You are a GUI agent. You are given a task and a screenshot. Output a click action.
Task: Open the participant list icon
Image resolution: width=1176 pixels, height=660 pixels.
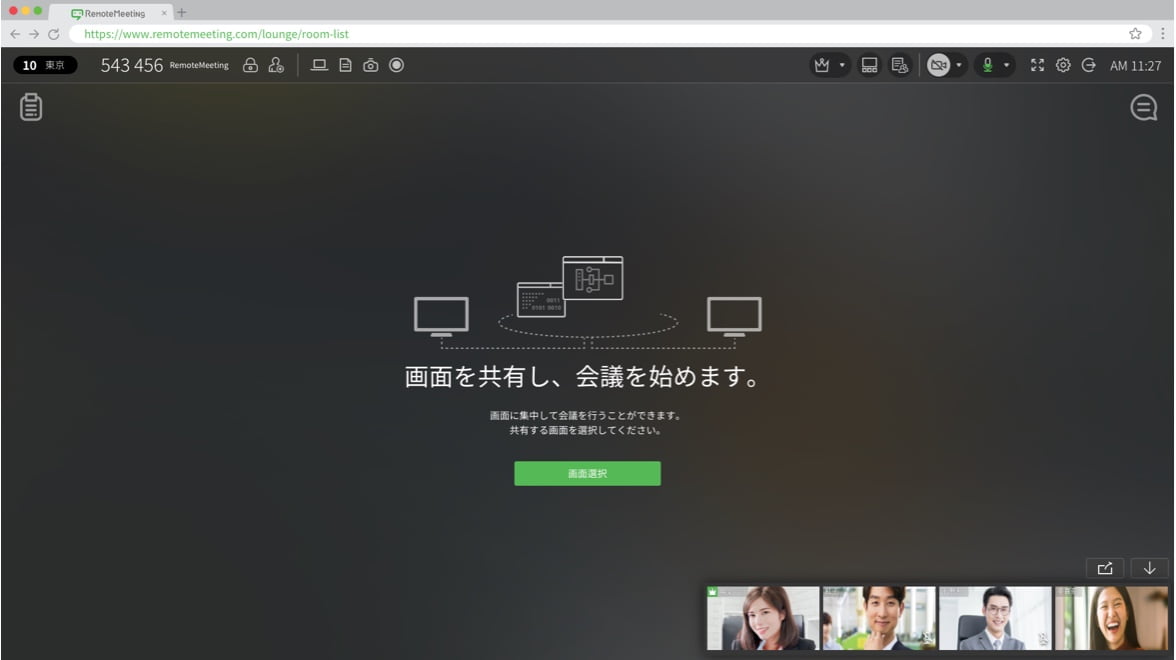pyautogui.click(x=899, y=65)
